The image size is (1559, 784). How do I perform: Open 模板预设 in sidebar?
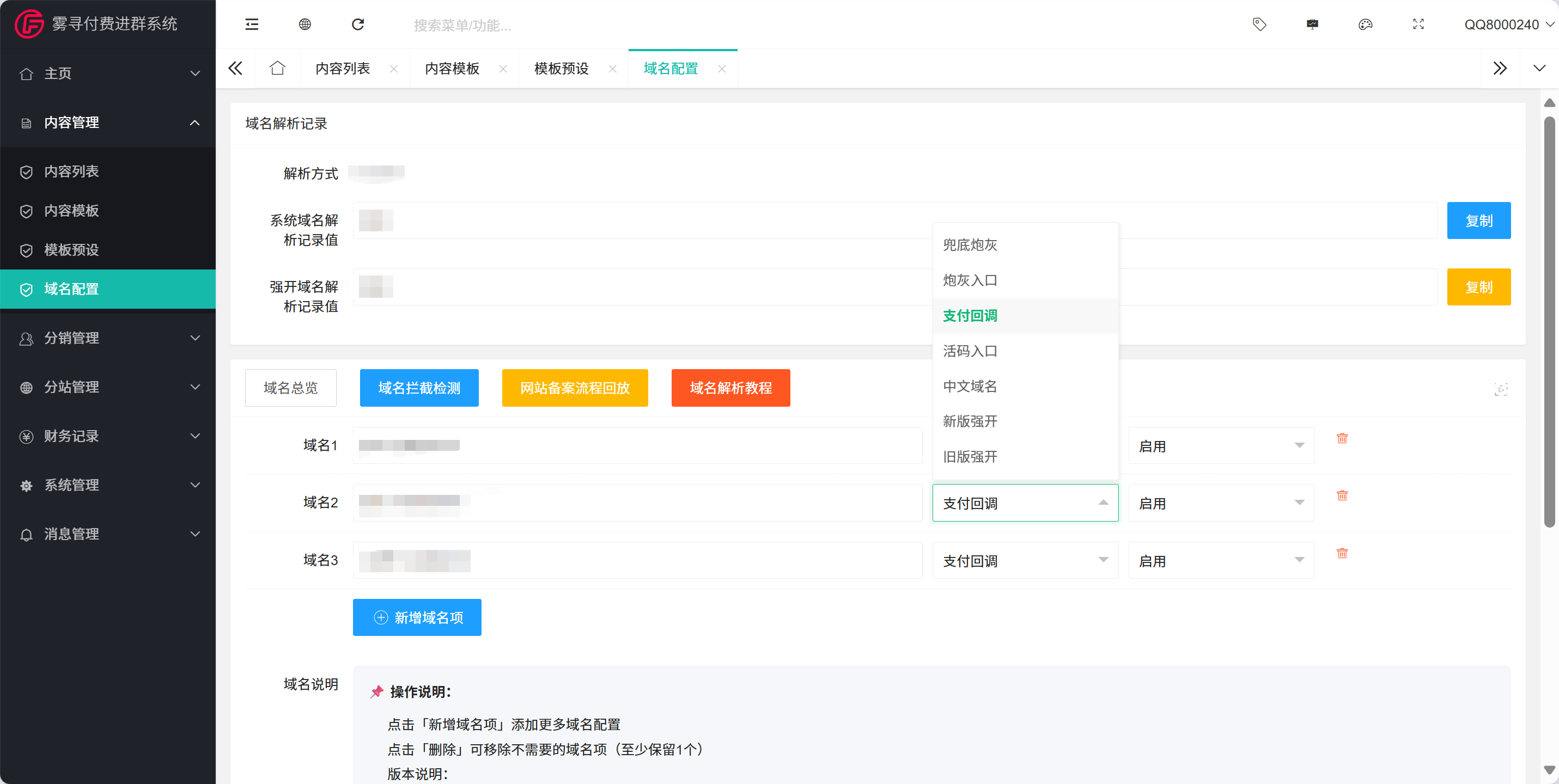click(x=108, y=250)
